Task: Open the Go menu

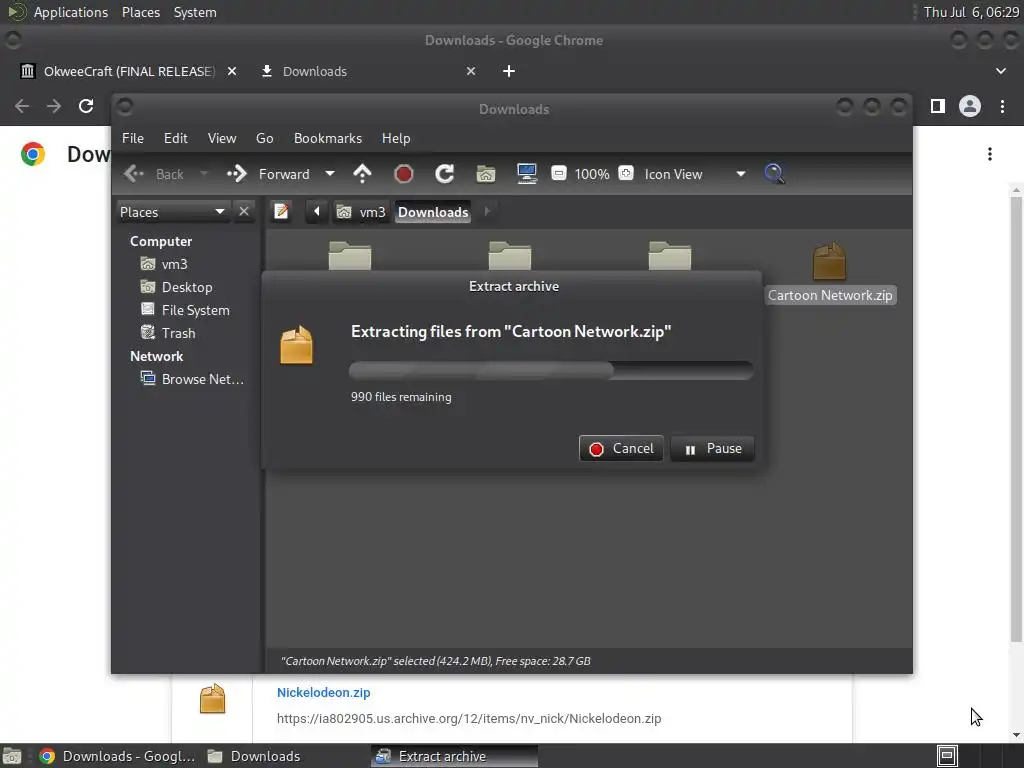Action: tap(264, 138)
